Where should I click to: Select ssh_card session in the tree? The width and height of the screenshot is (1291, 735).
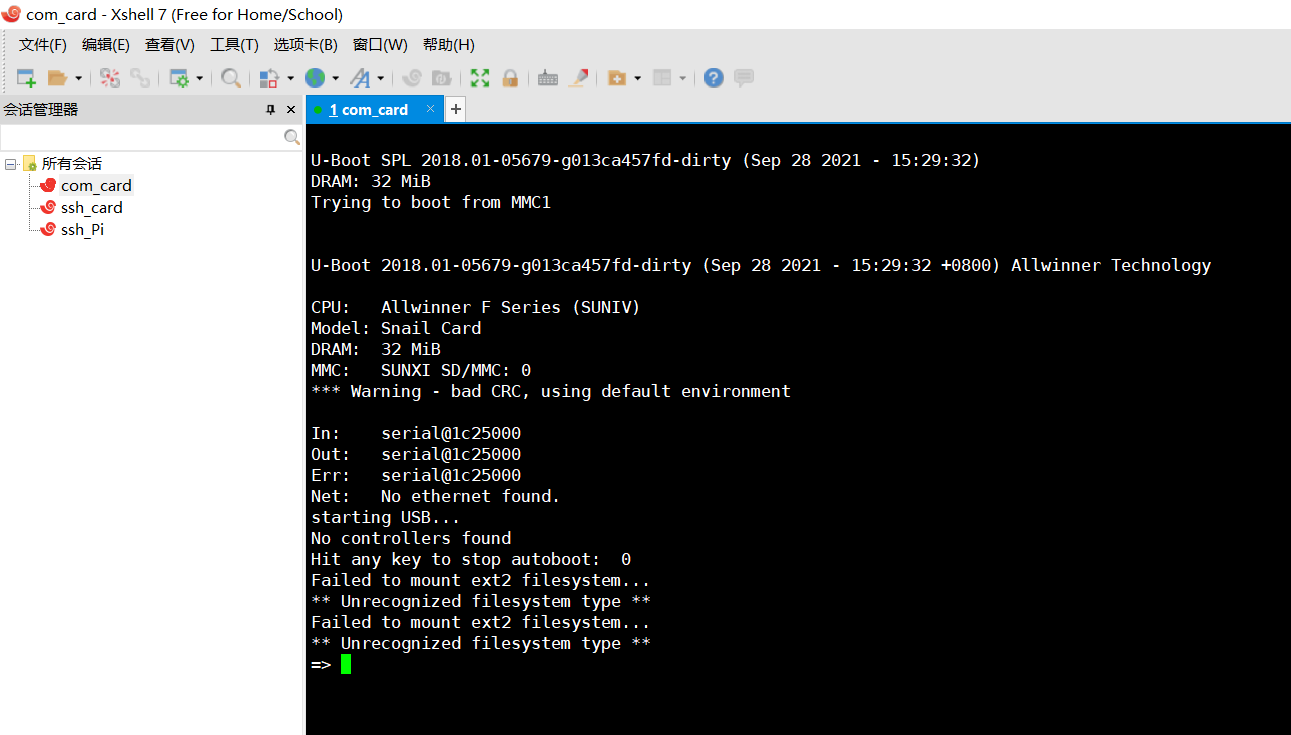pos(91,208)
